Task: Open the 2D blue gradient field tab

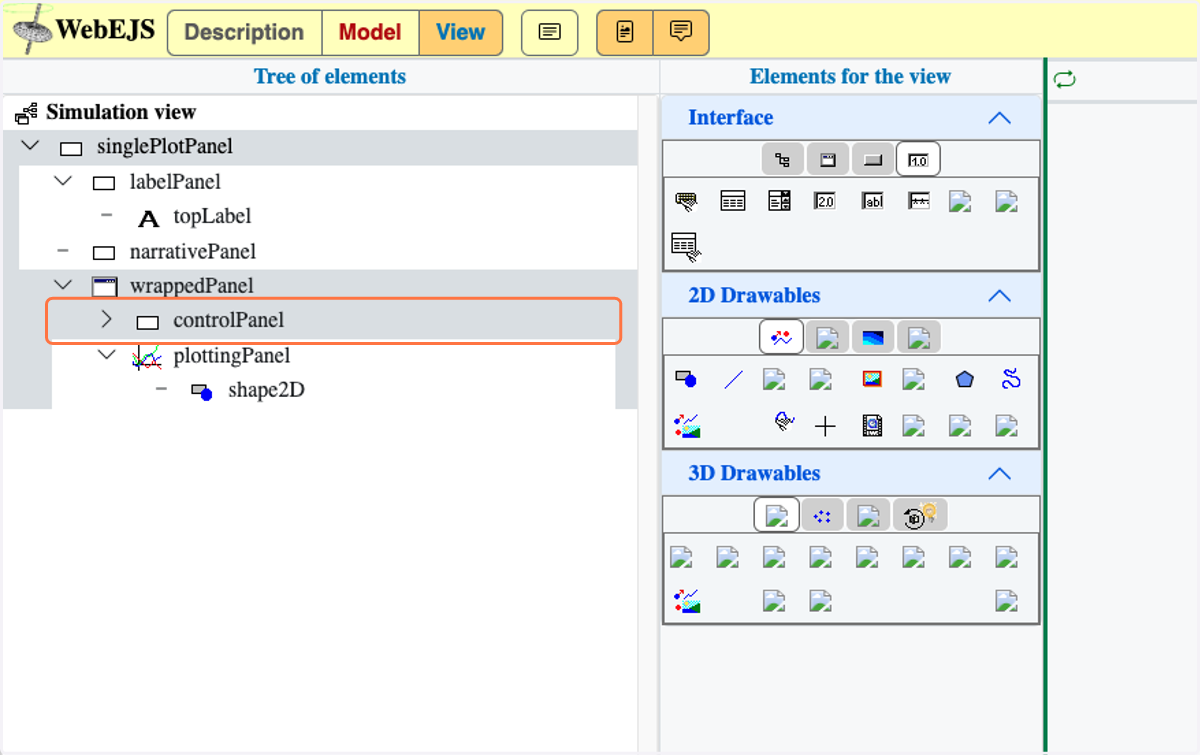Action: pos(873,337)
